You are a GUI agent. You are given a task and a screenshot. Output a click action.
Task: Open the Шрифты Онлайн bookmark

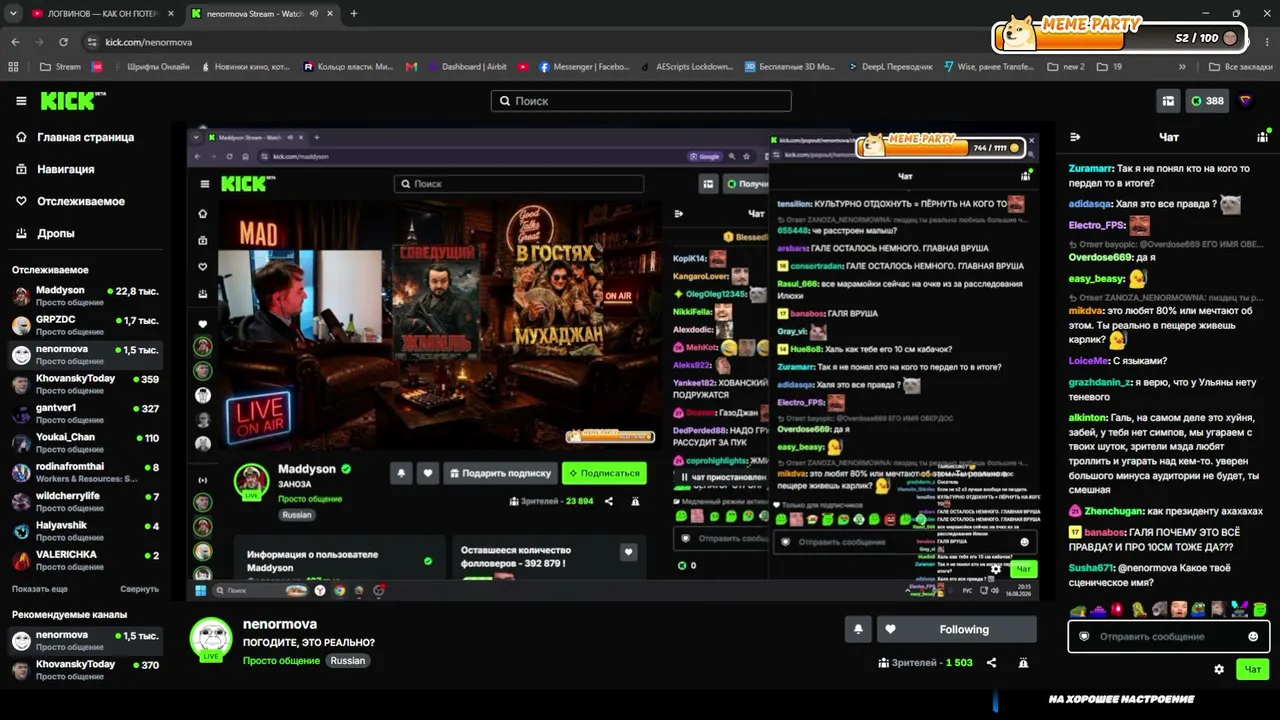coord(150,67)
